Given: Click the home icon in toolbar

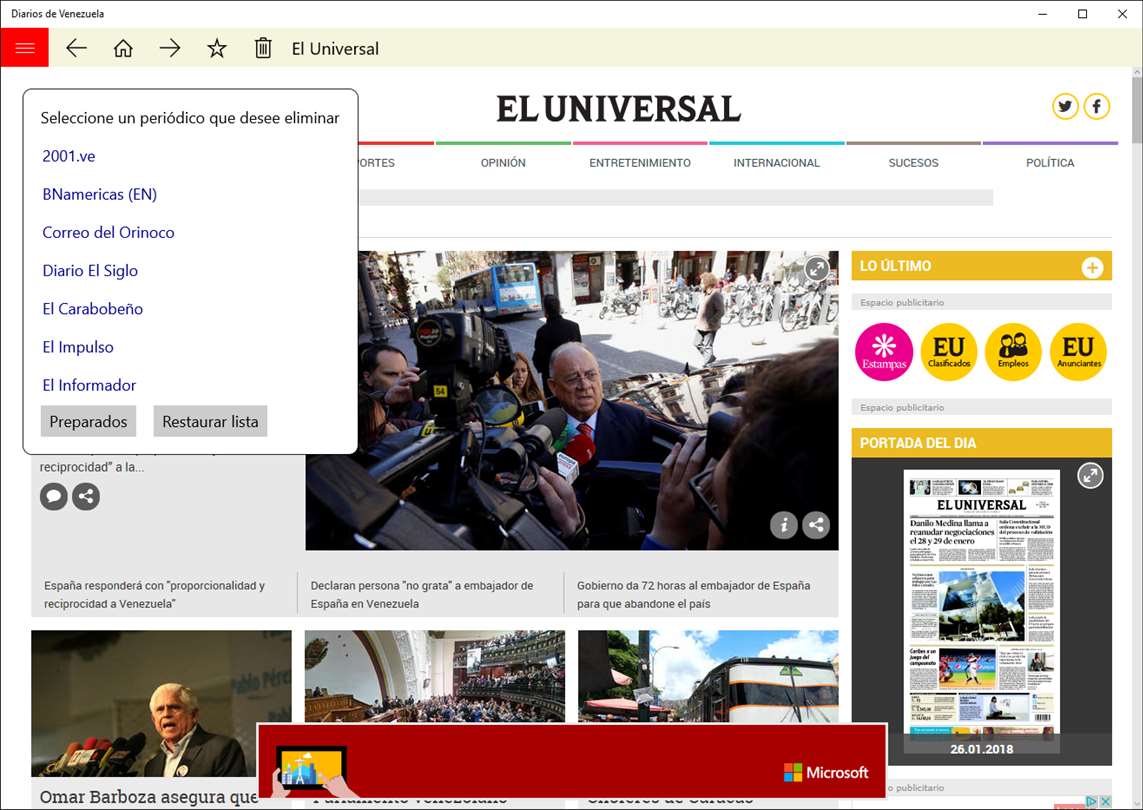Looking at the screenshot, I should tap(123, 48).
